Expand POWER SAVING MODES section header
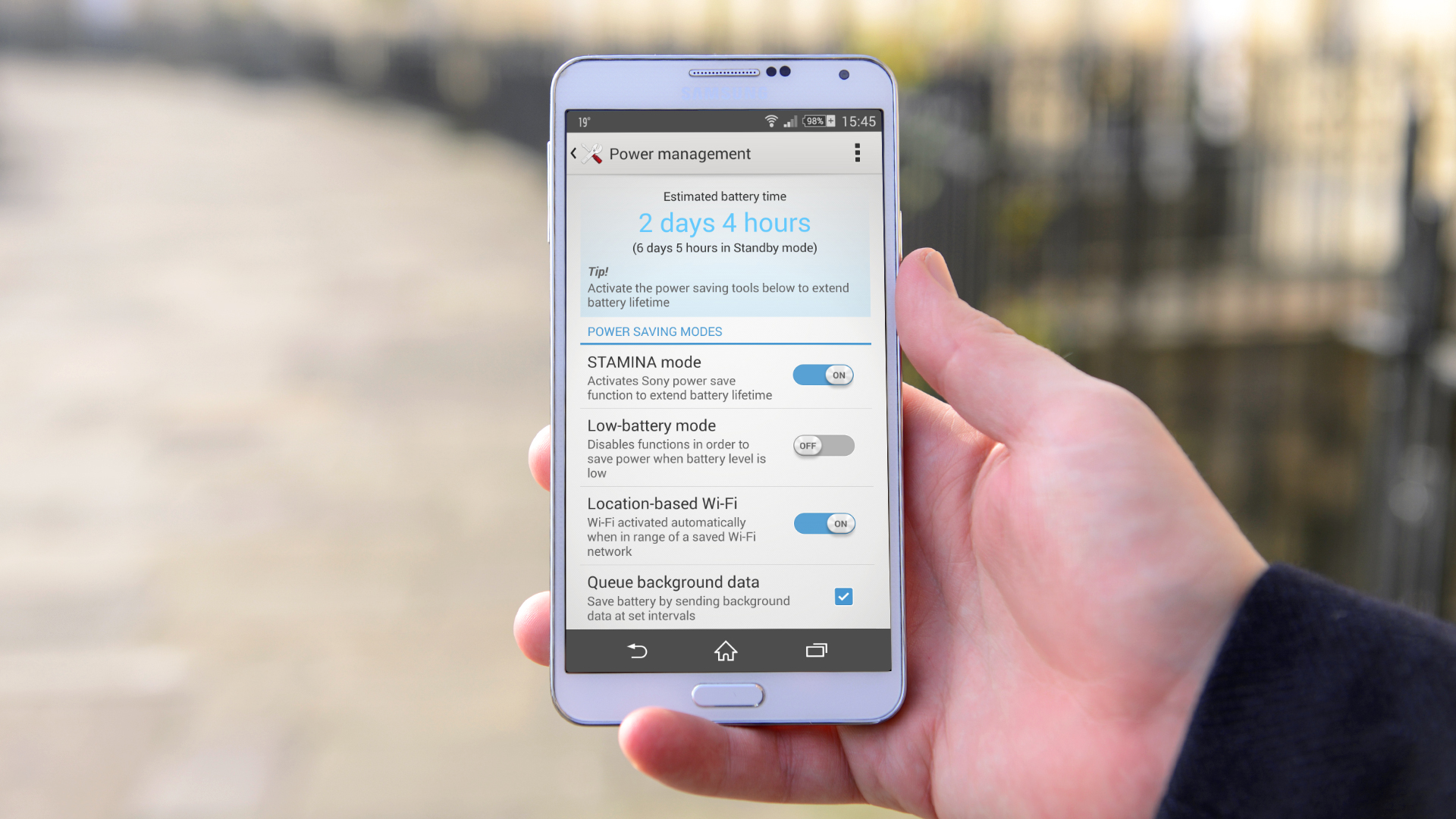The width and height of the screenshot is (1456, 819). (653, 331)
